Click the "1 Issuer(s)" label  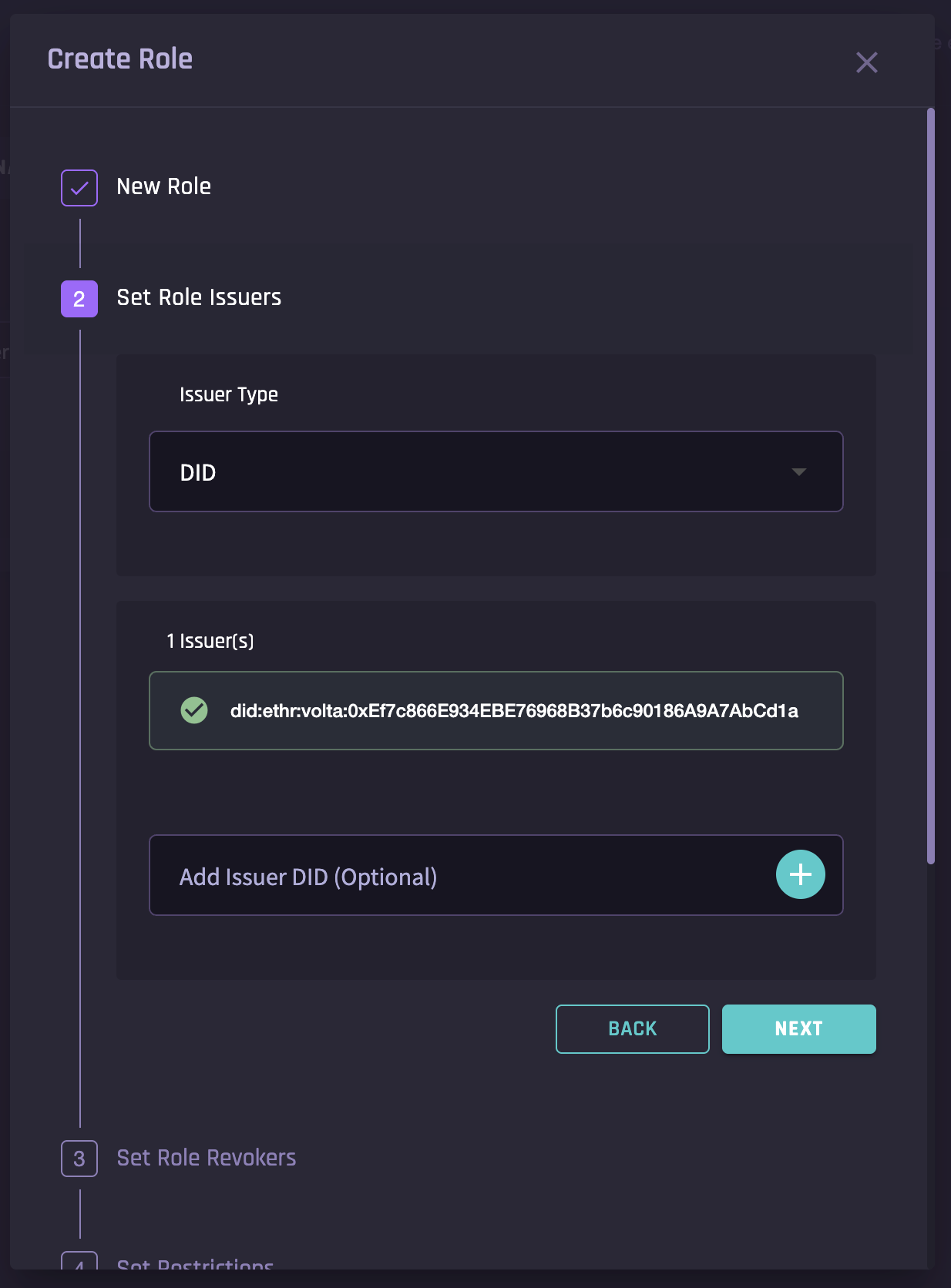(x=210, y=641)
